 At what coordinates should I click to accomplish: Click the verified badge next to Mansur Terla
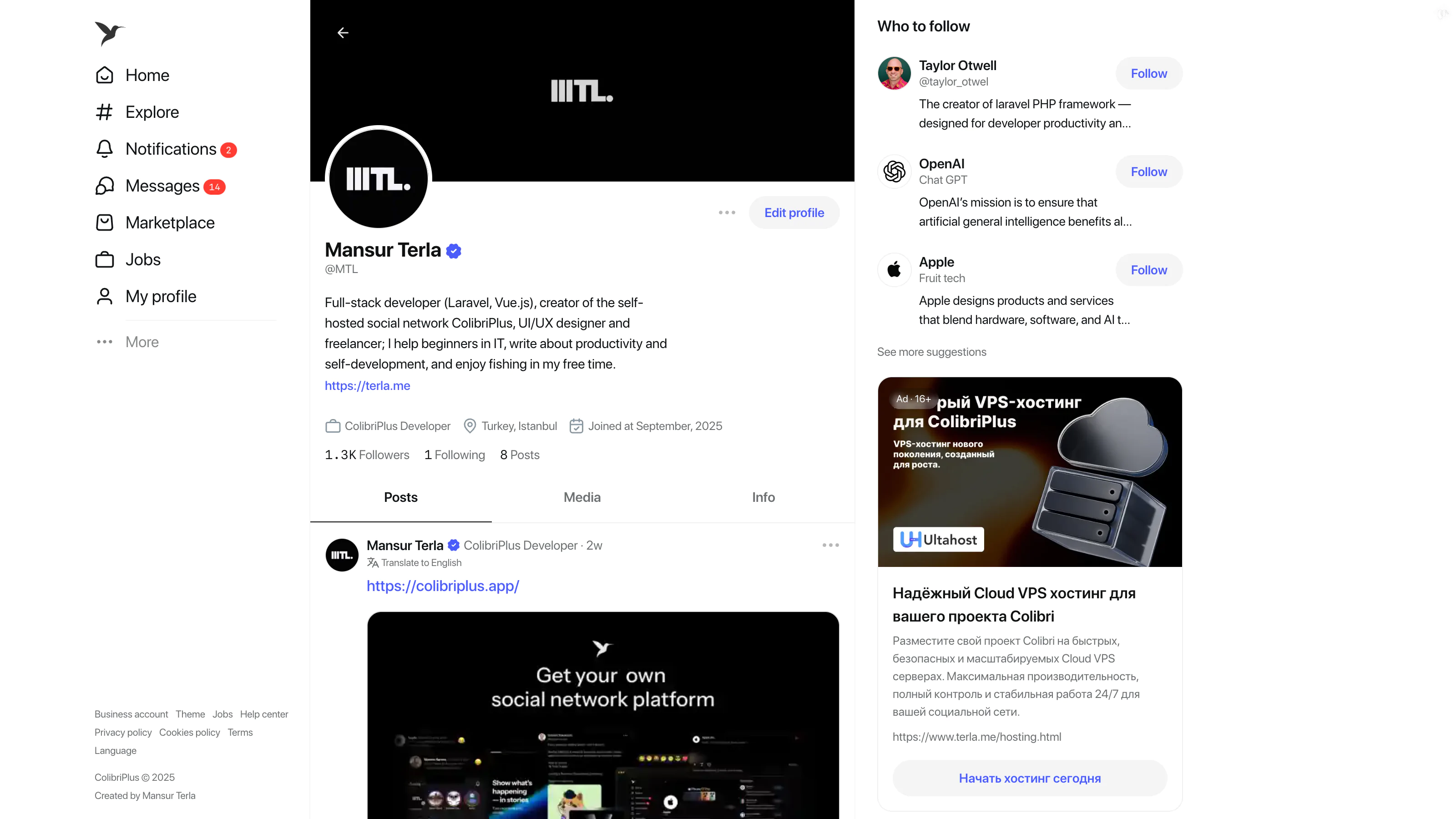(x=453, y=250)
